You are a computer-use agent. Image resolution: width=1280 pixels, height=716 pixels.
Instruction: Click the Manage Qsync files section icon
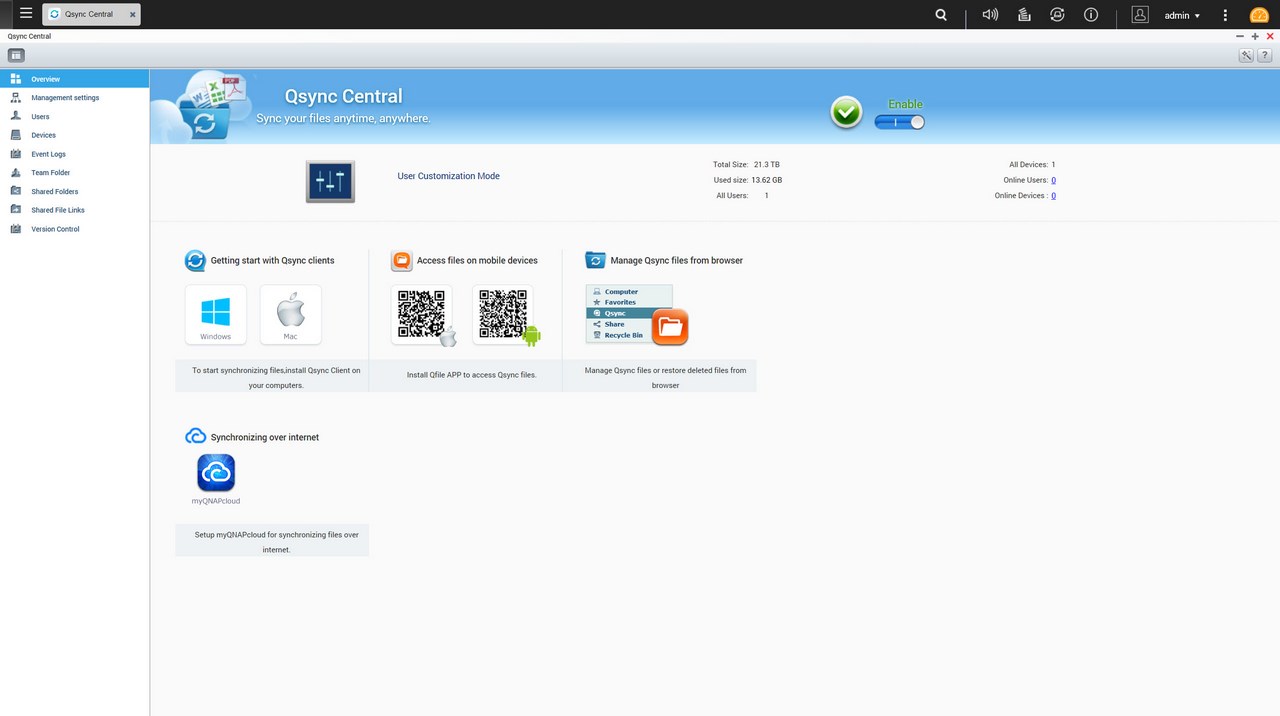click(595, 260)
